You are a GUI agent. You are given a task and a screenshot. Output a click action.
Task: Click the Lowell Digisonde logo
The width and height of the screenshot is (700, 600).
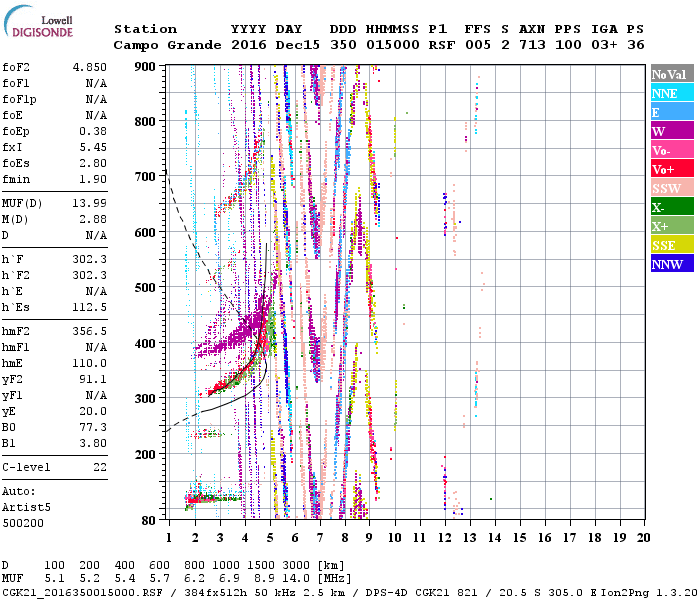(x=38, y=21)
